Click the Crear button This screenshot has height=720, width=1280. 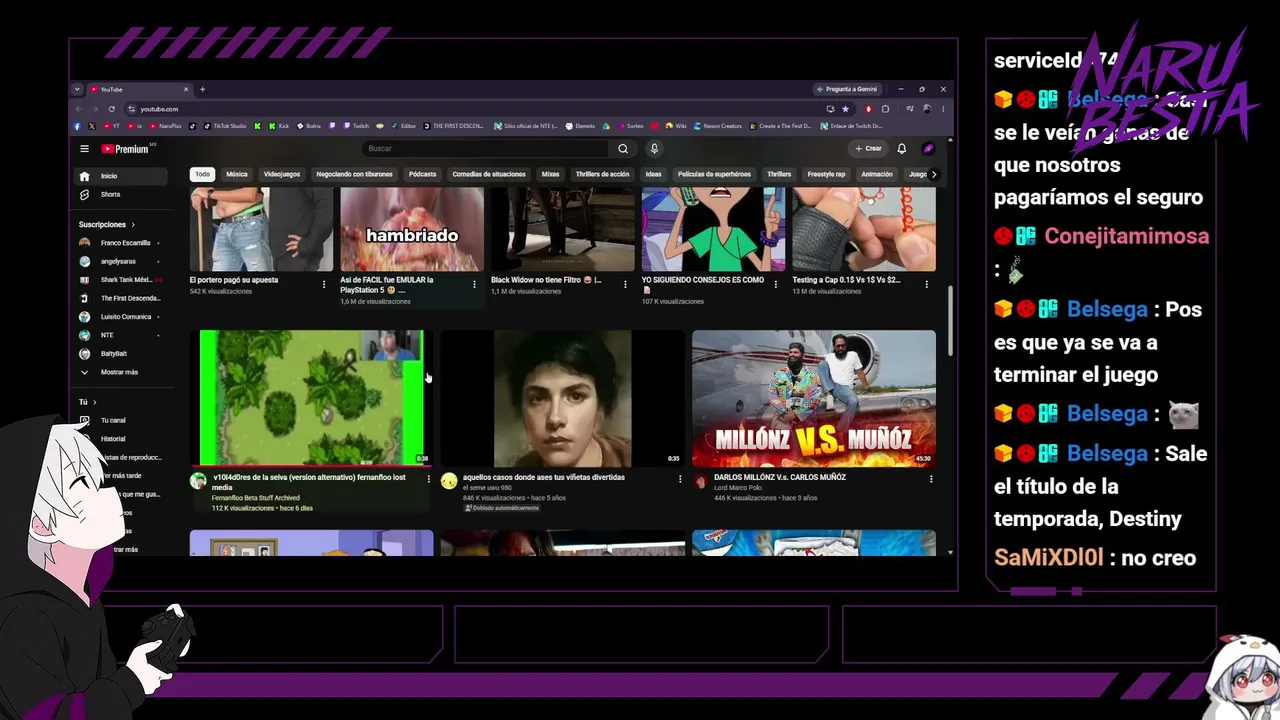(x=868, y=149)
